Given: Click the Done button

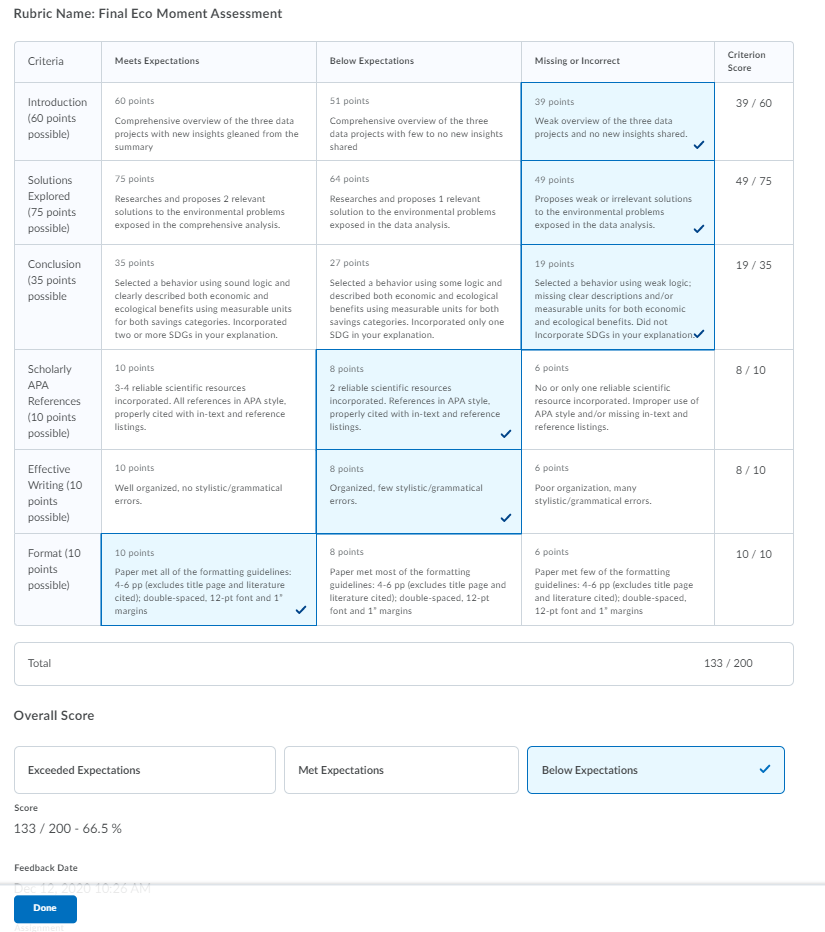Looking at the screenshot, I should [45, 908].
